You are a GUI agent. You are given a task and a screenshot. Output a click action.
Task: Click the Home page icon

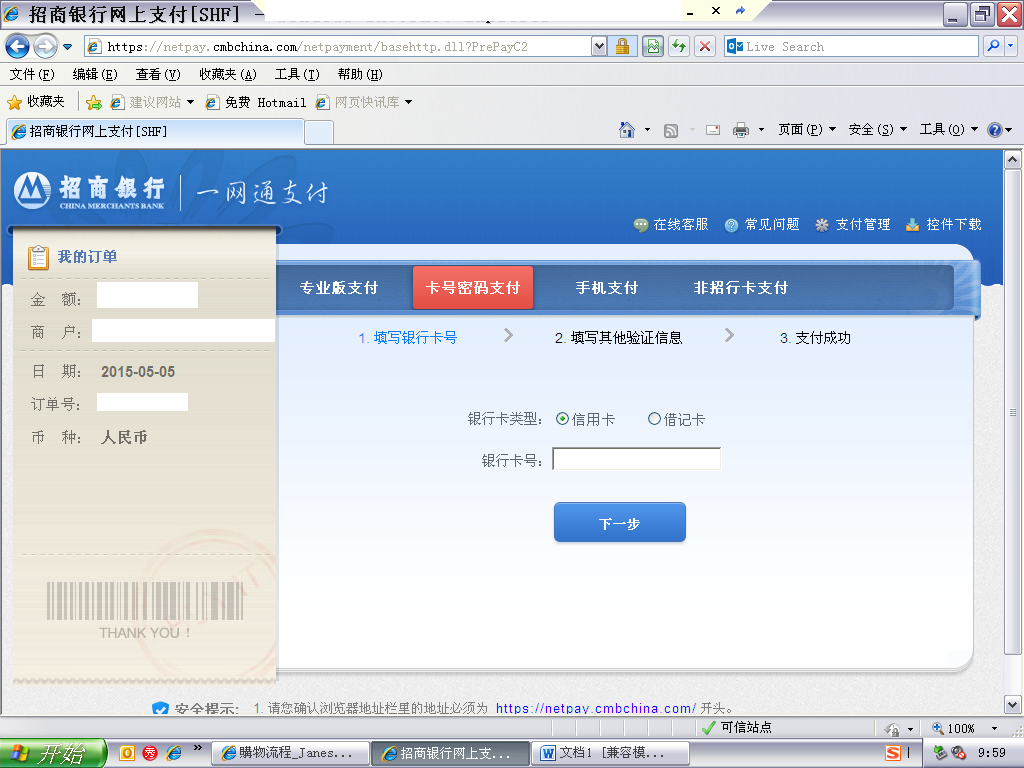(x=627, y=130)
